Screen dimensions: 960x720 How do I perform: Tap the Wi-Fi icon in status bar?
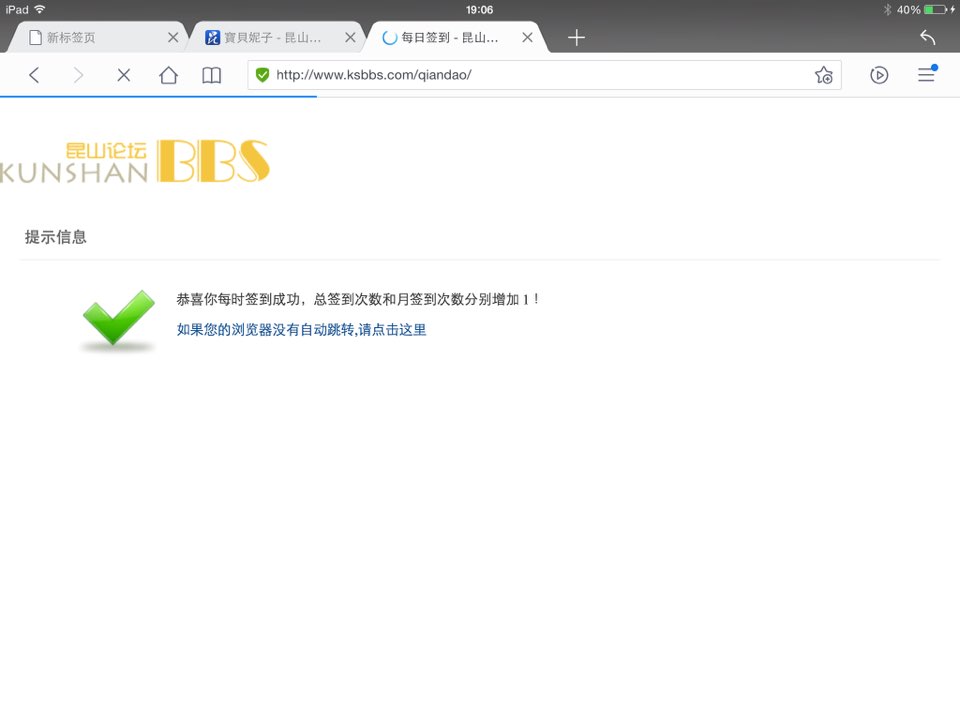click(x=40, y=9)
